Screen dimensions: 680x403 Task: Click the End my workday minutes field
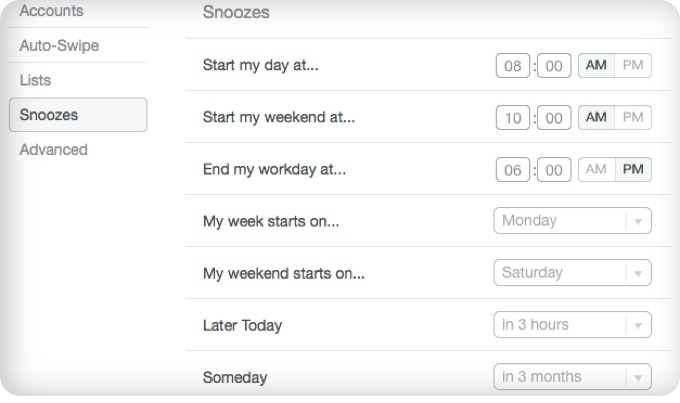(554, 171)
